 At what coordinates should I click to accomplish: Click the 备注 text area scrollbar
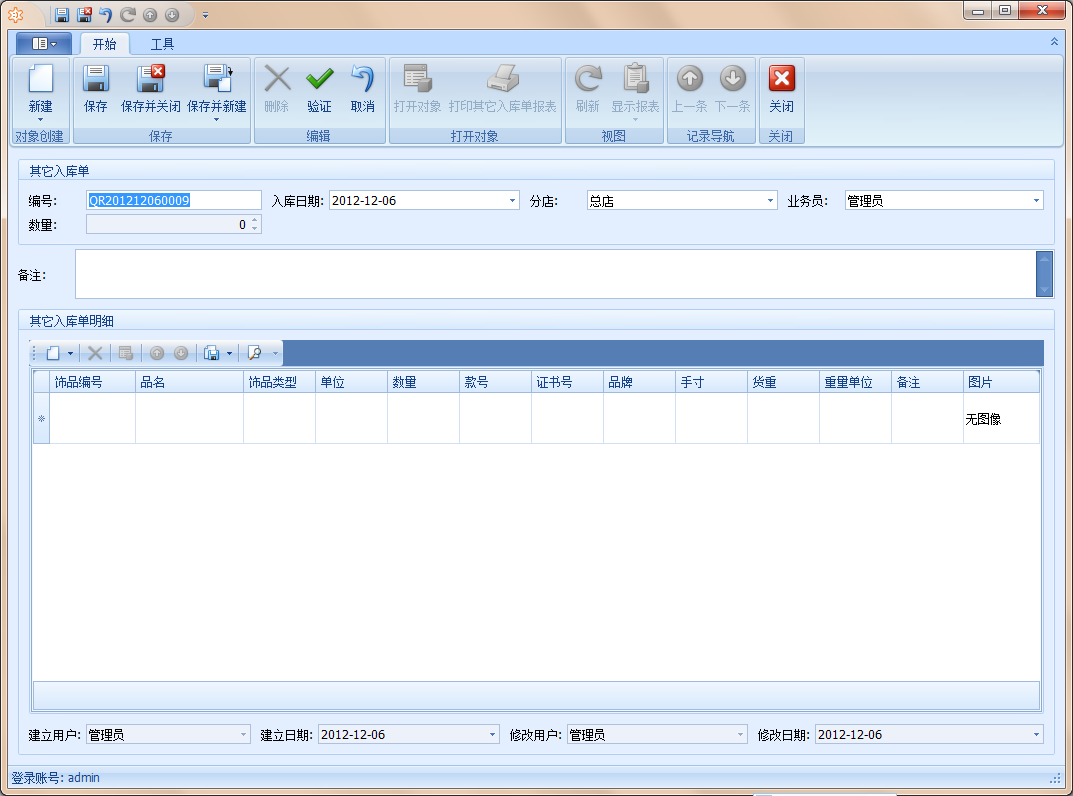point(1044,274)
